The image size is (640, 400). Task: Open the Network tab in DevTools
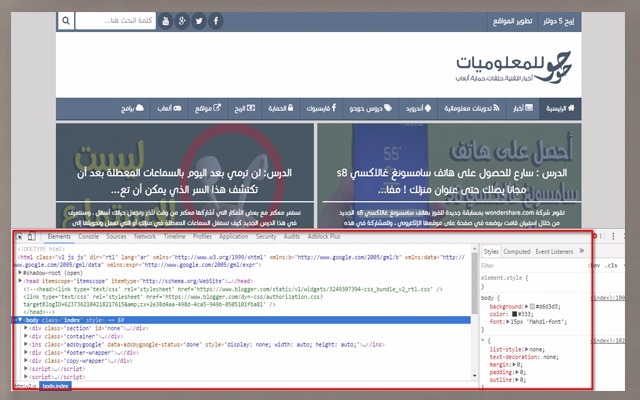pyautogui.click(x=145, y=237)
